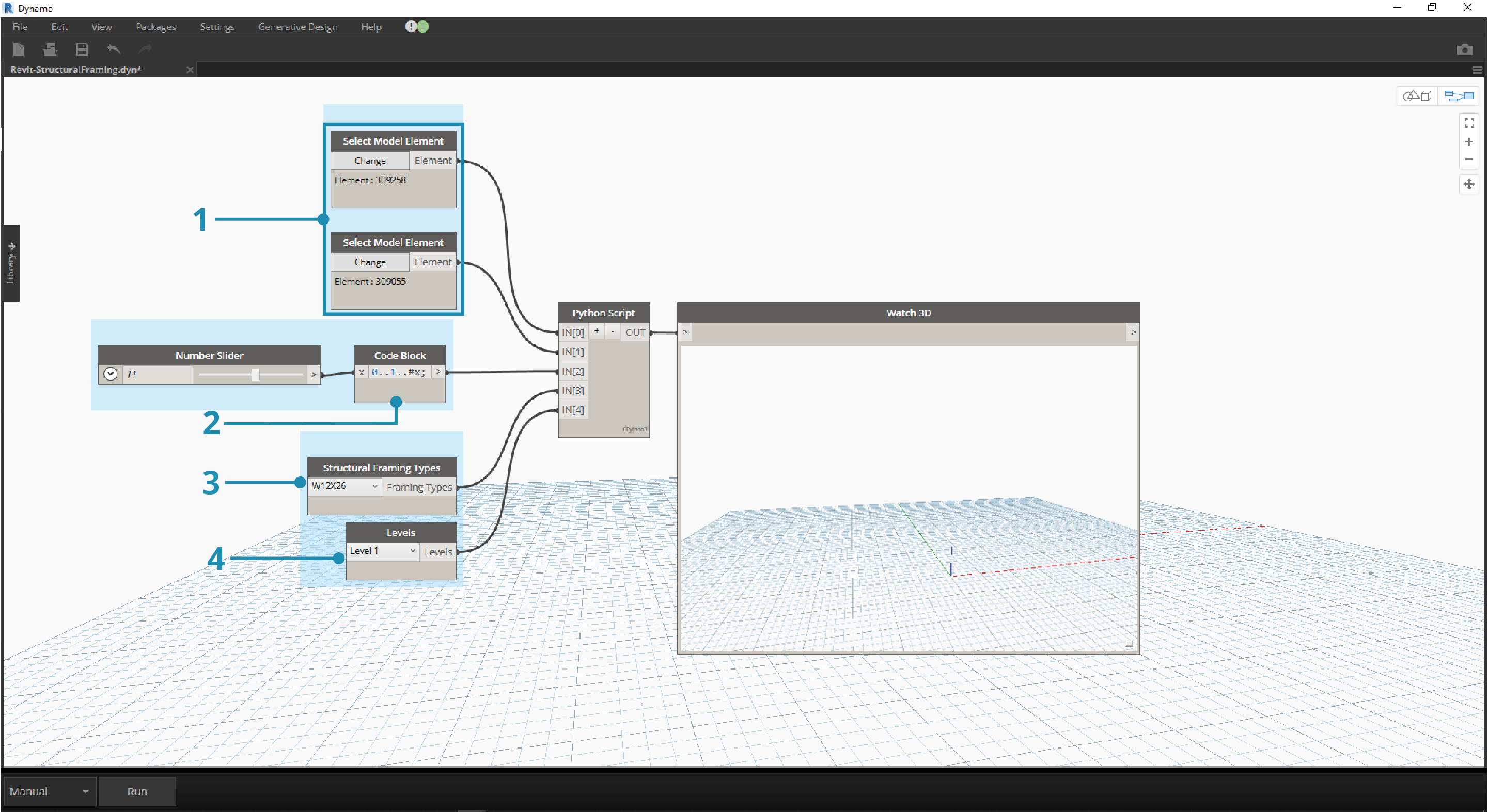The image size is (1488, 812).
Task: Expand the Library panel flyout
Action: [x=11, y=263]
